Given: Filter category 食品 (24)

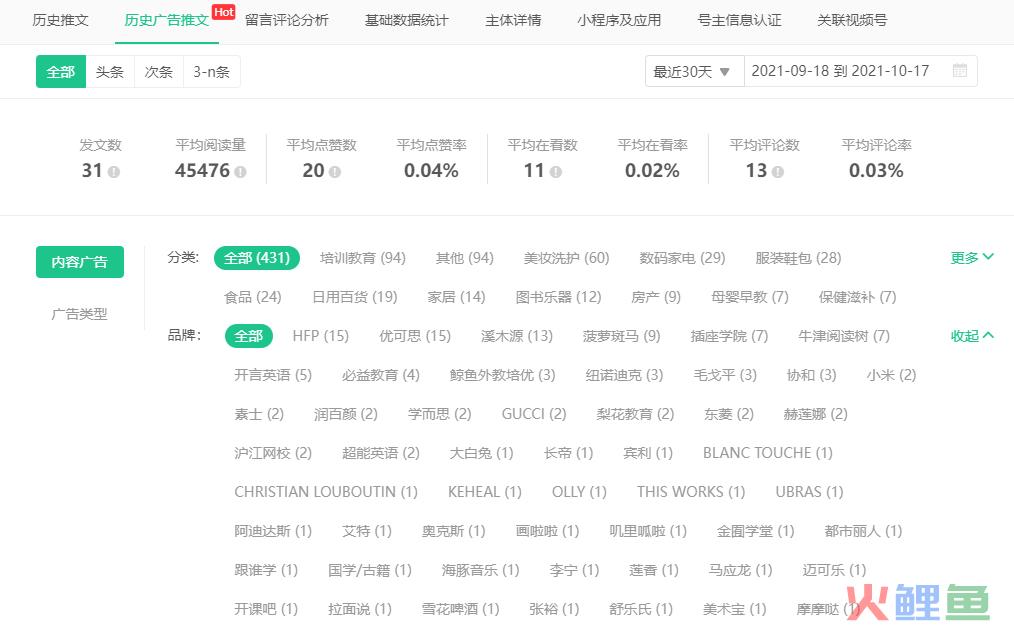Looking at the screenshot, I should [x=253, y=297].
